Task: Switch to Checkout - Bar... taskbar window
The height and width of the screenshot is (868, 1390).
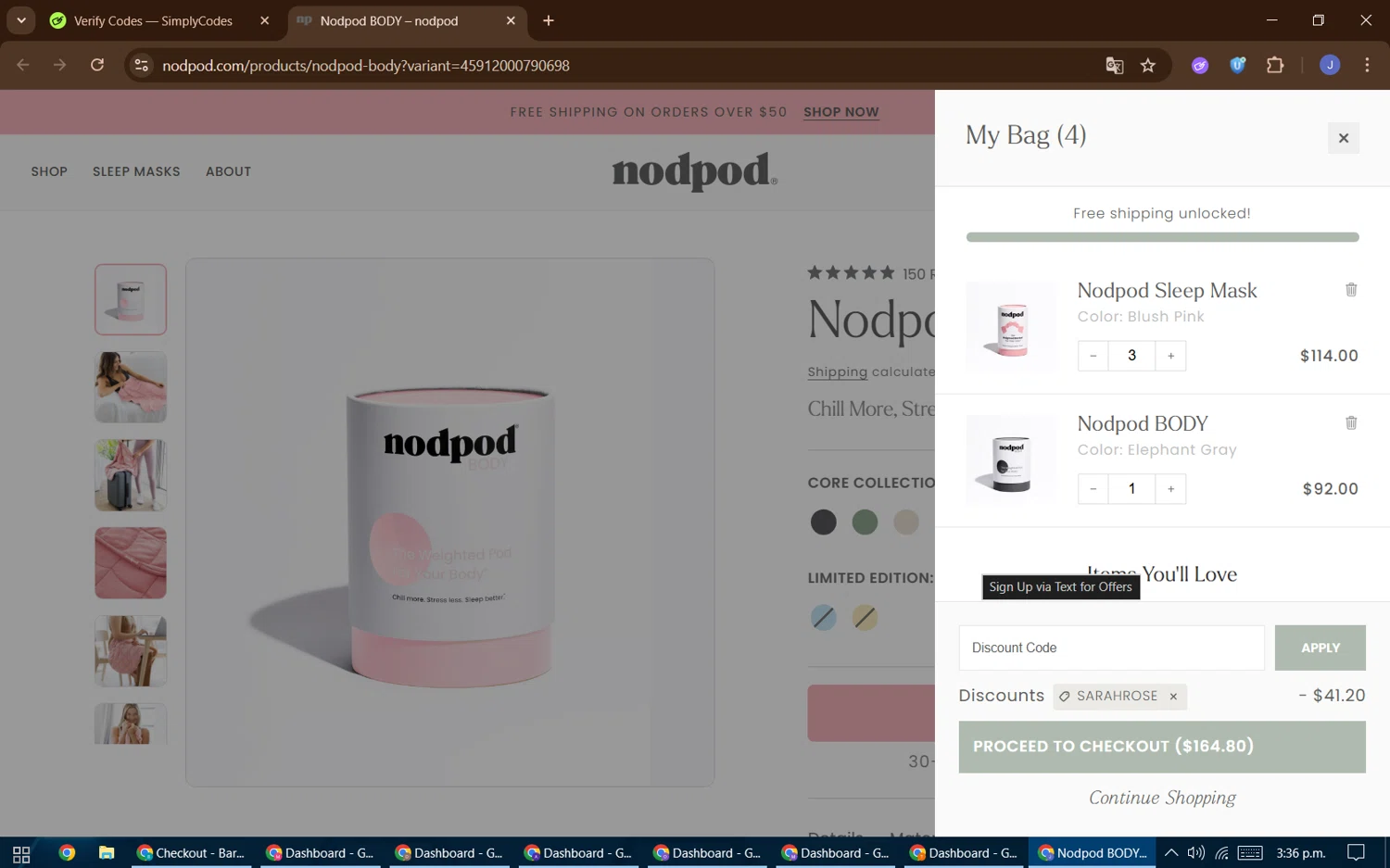Action: (x=191, y=853)
